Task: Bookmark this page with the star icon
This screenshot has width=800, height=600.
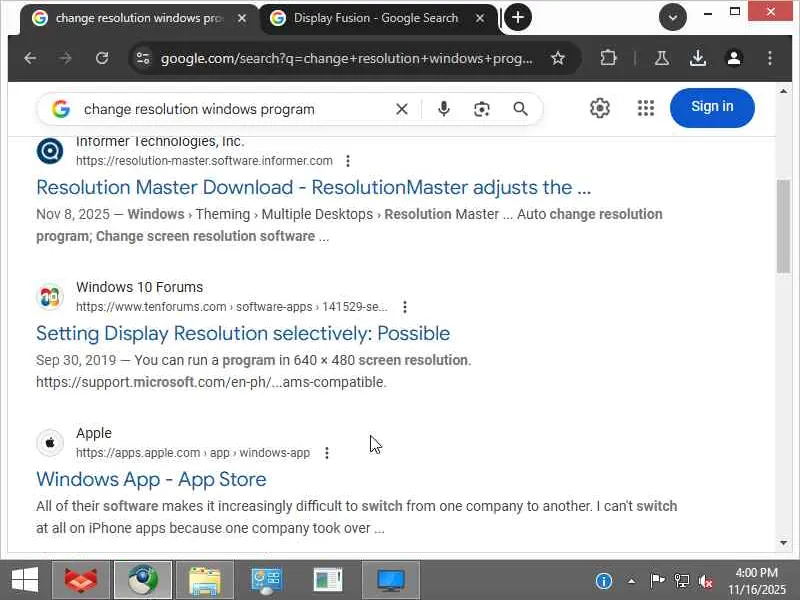Action: pyautogui.click(x=558, y=58)
